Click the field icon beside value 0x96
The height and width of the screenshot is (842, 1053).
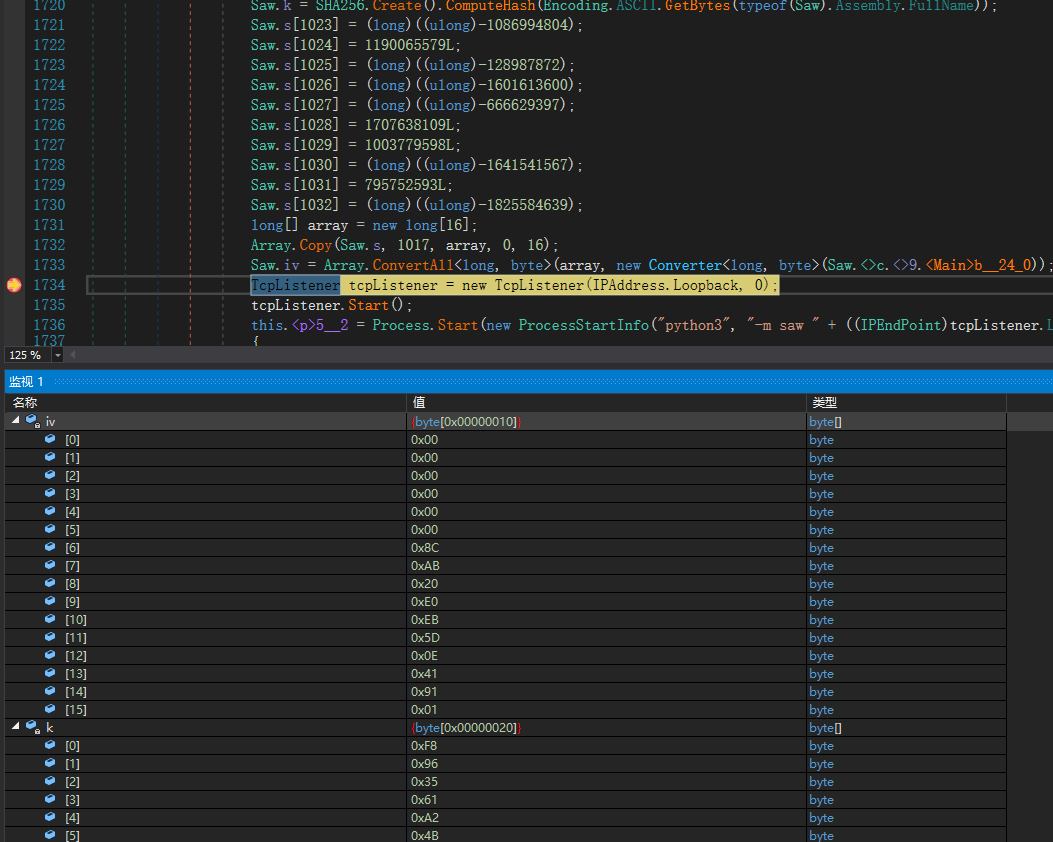(x=50, y=763)
